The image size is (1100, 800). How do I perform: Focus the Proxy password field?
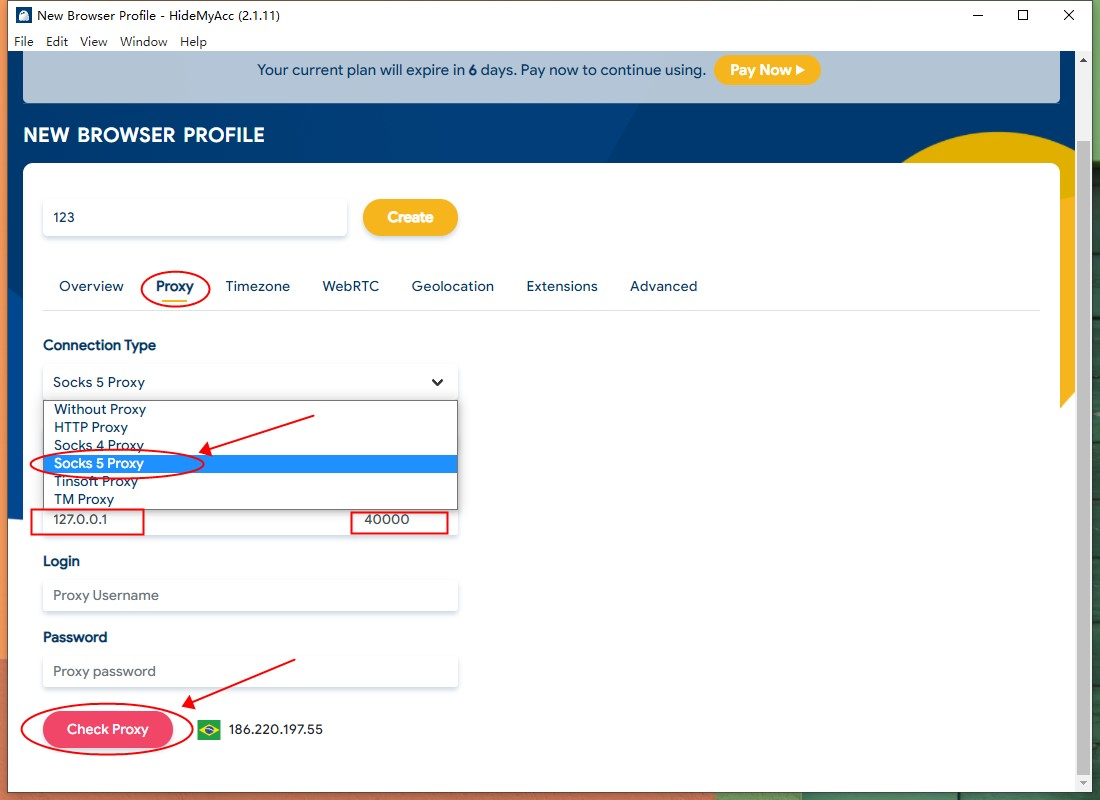click(250, 672)
